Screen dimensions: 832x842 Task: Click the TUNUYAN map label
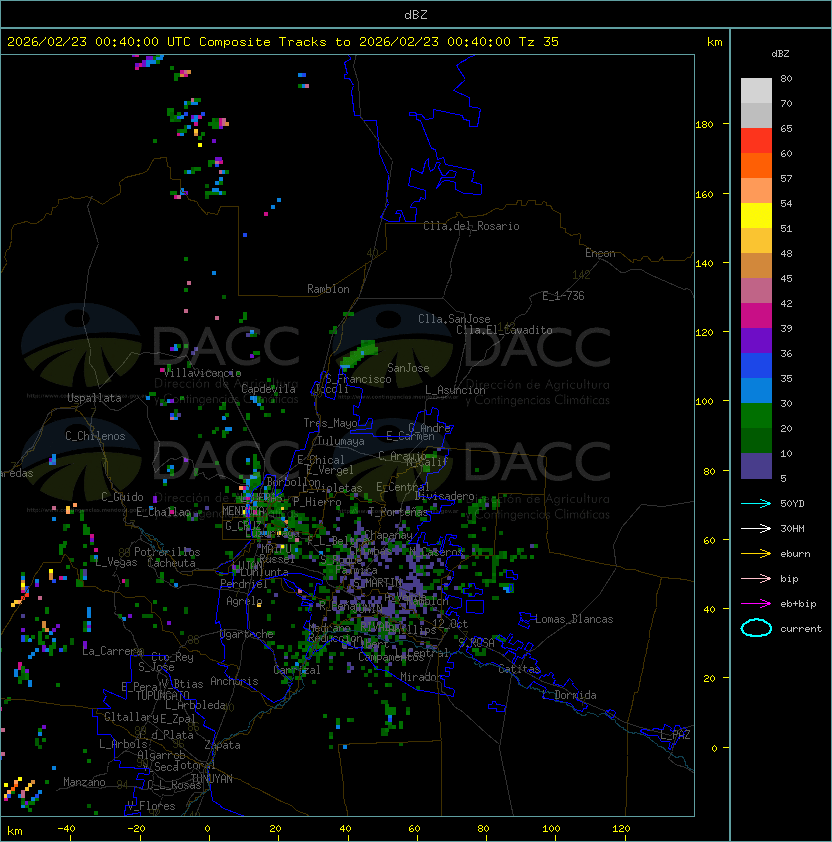pyautogui.click(x=211, y=779)
